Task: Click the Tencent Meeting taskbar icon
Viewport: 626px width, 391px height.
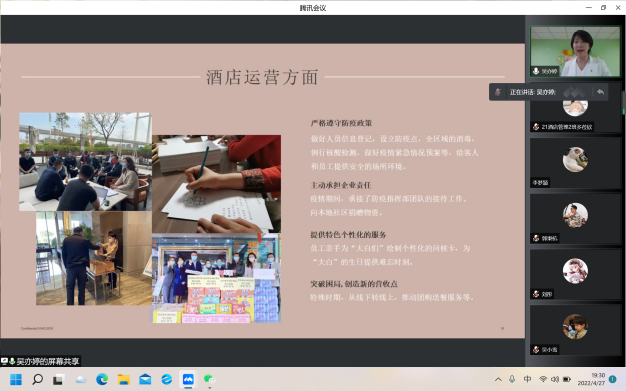Action: pyautogui.click(x=188, y=379)
